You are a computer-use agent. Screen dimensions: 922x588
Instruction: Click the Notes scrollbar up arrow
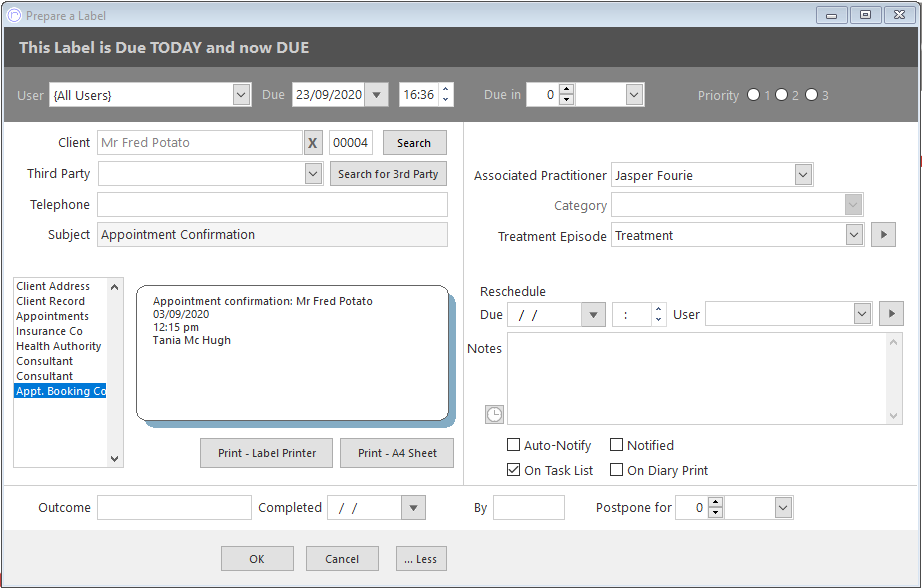(x=894, y=342)
